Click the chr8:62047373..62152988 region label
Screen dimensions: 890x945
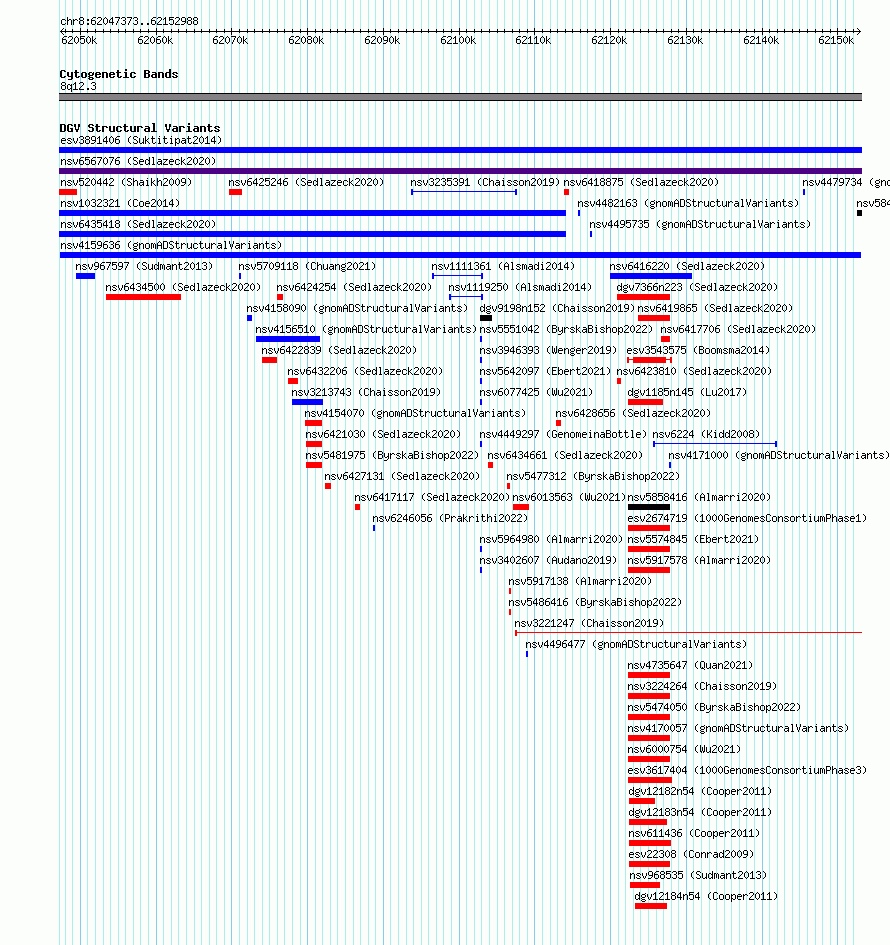(x=129, y=21)
